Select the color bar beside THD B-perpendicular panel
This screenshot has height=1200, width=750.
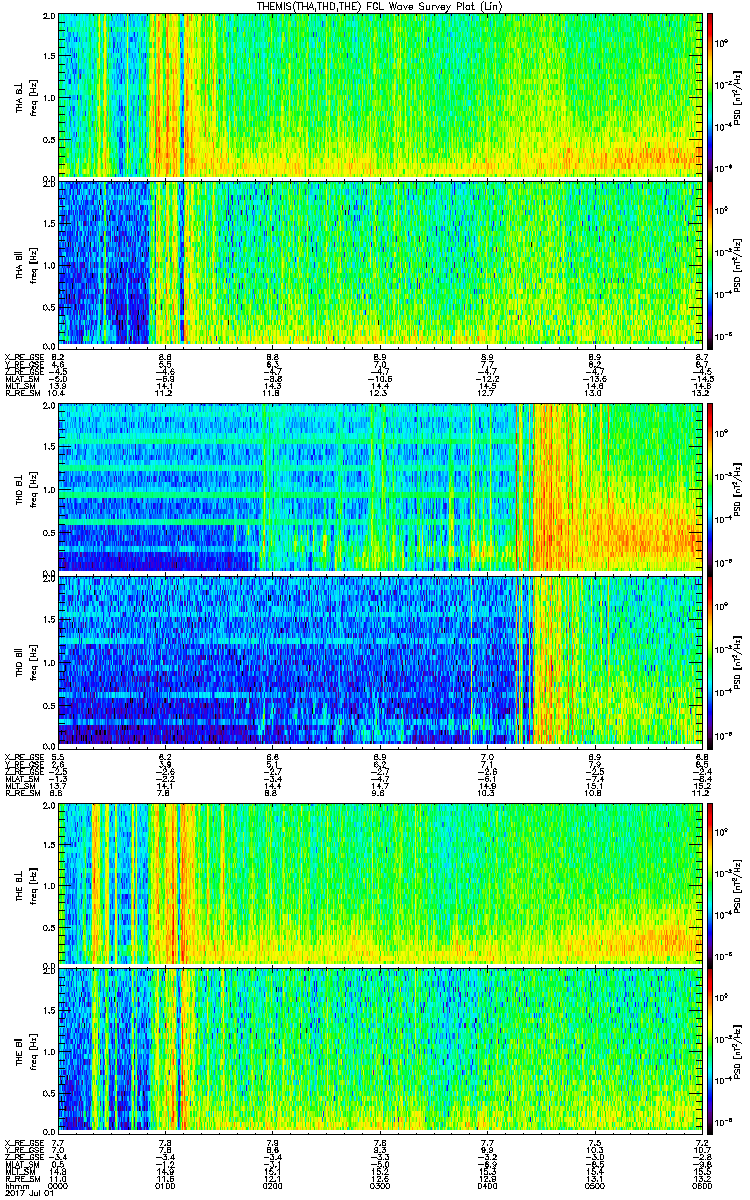pyautogui.click(x=710, y=488)
